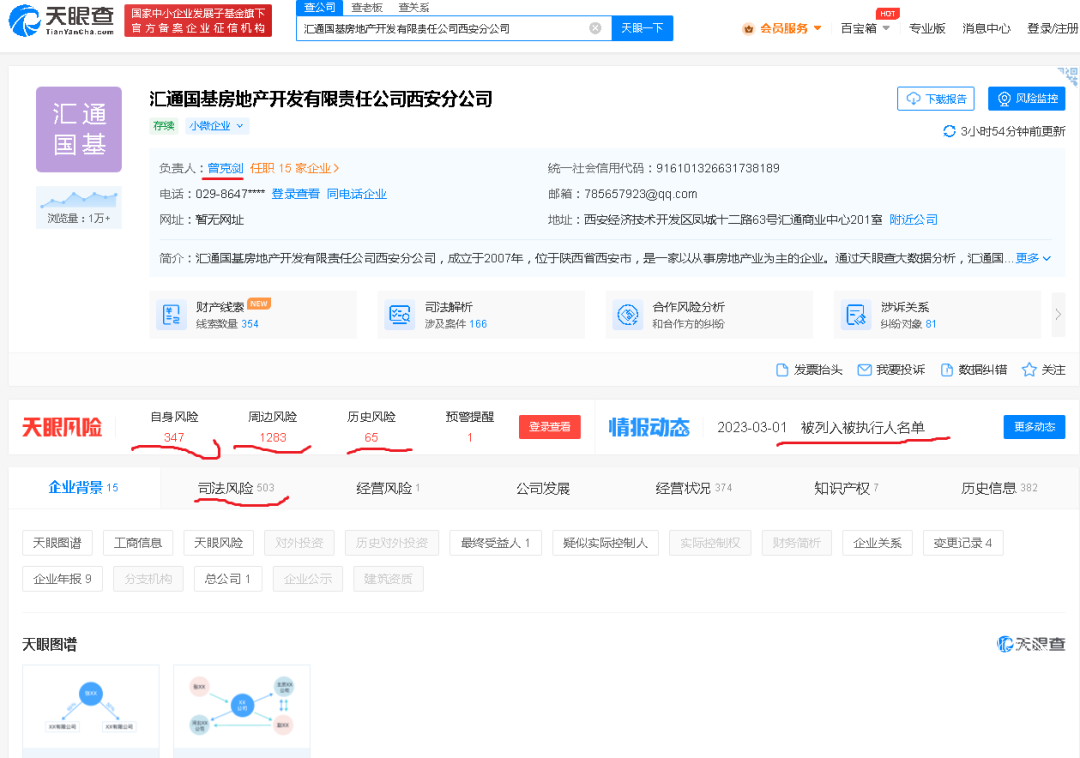This screenshot has height=758, width=1080.
Task: Select 司法风险 tab
Action: [236, 488]
